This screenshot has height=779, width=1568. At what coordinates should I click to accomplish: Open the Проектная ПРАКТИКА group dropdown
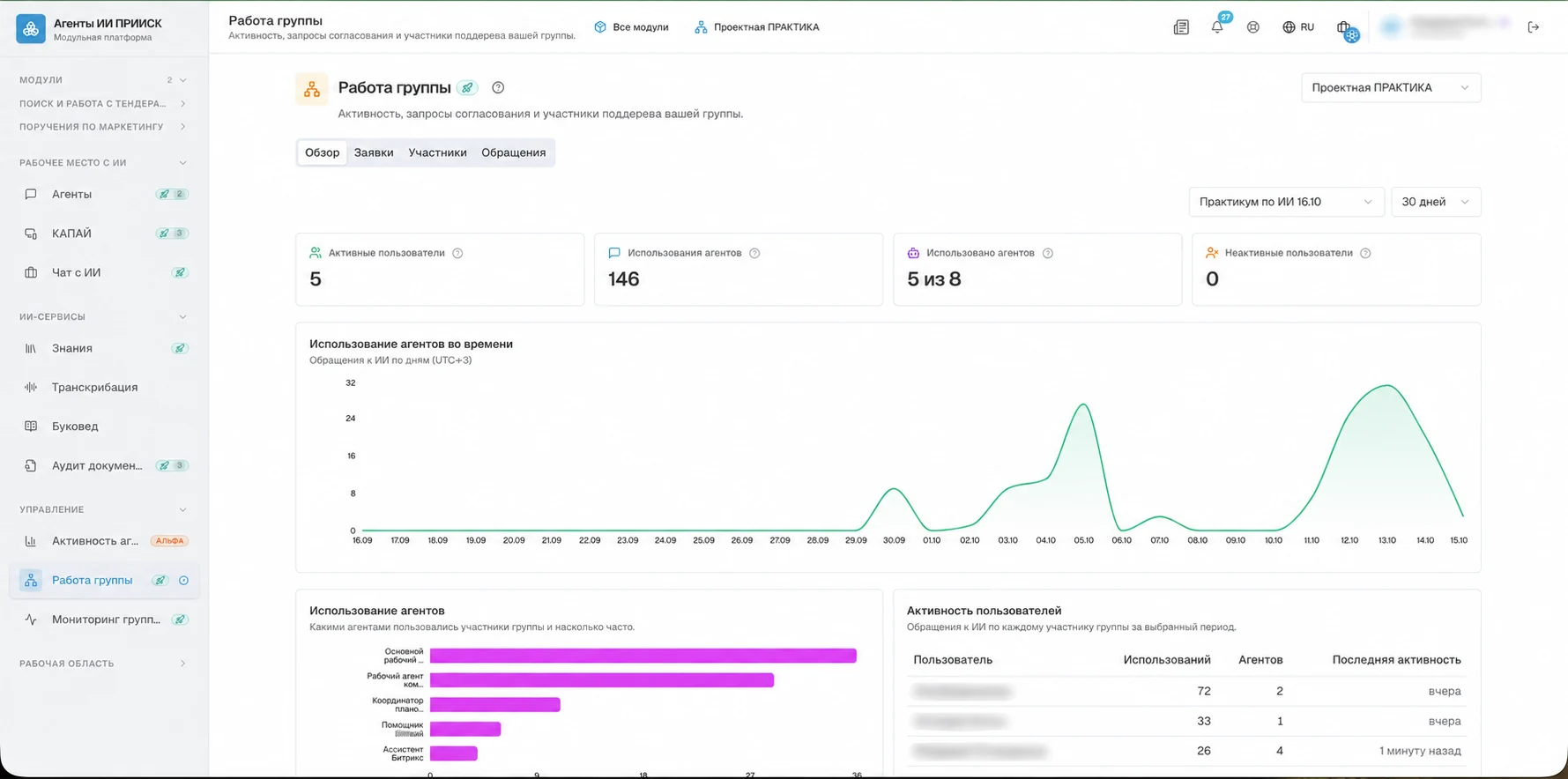pos(1391,87)
